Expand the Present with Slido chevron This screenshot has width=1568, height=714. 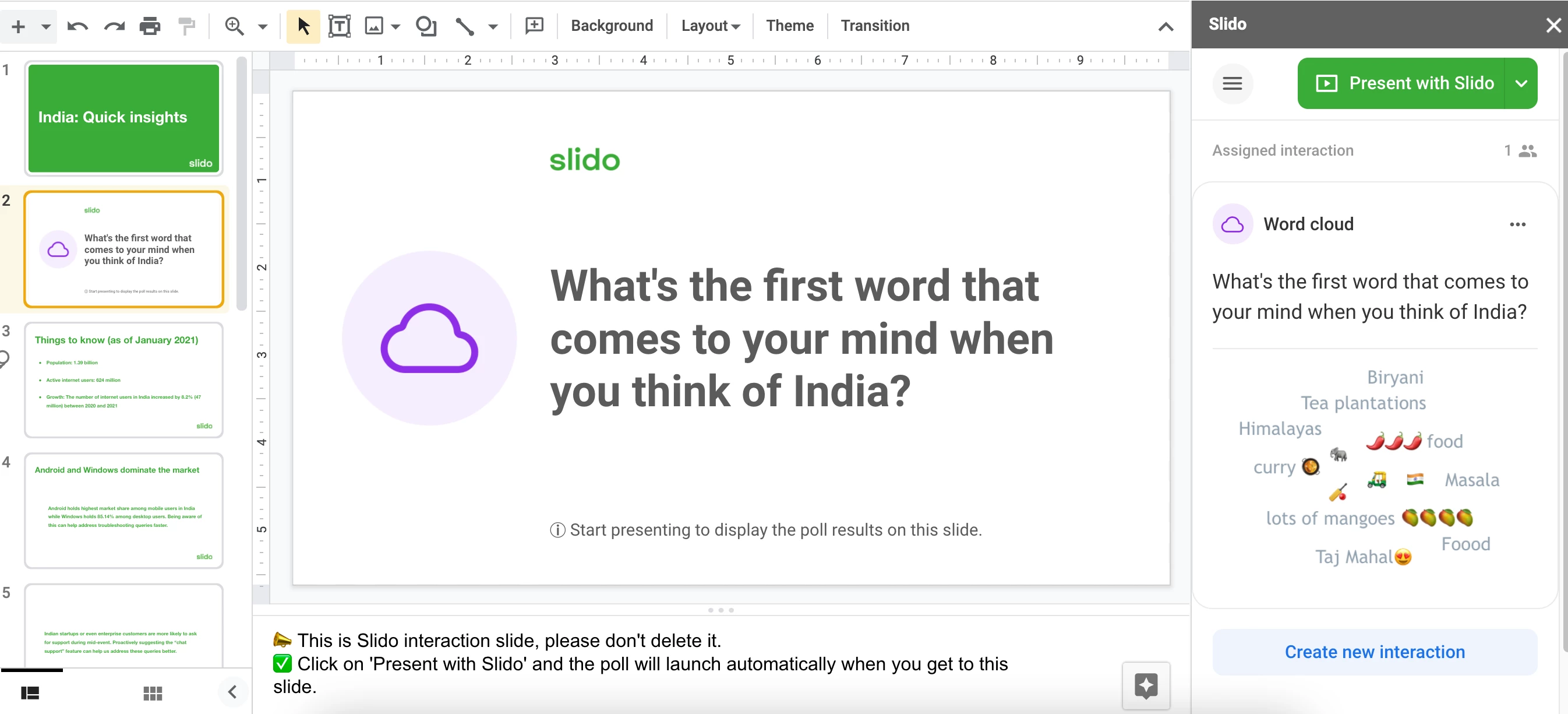tap(1521, 83)
